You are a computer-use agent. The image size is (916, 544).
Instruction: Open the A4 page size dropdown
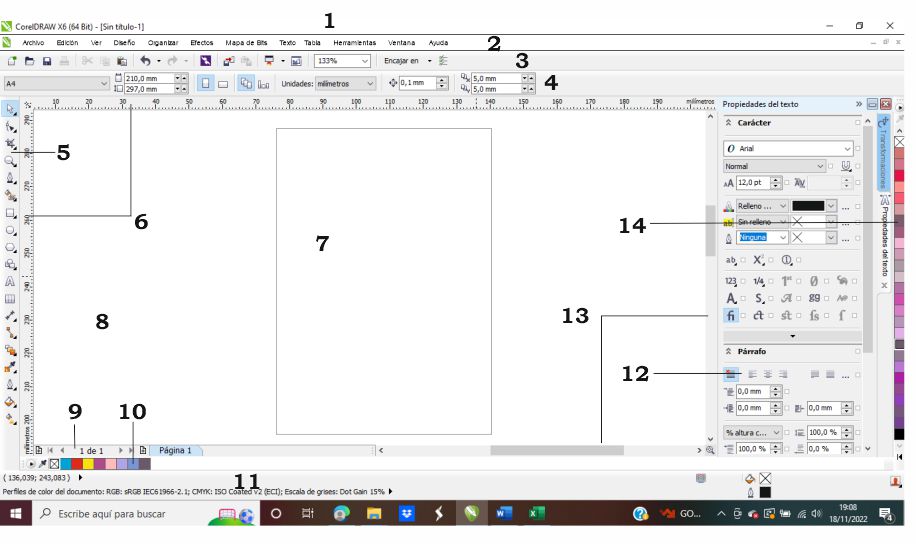click(103, 84)
